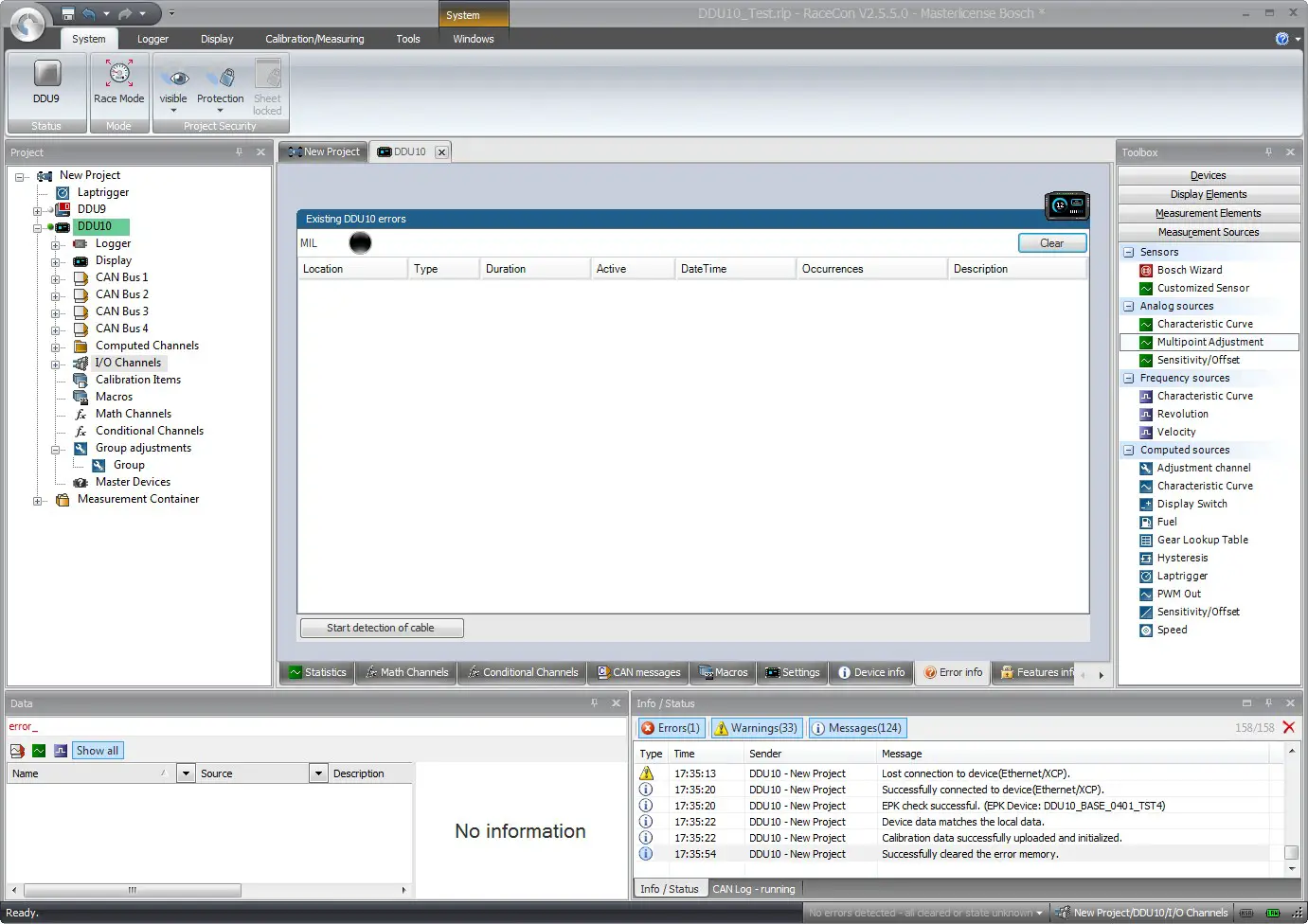
Task: Clear the Info/Status messages with red X
Action: click(x=1289, y=728)
